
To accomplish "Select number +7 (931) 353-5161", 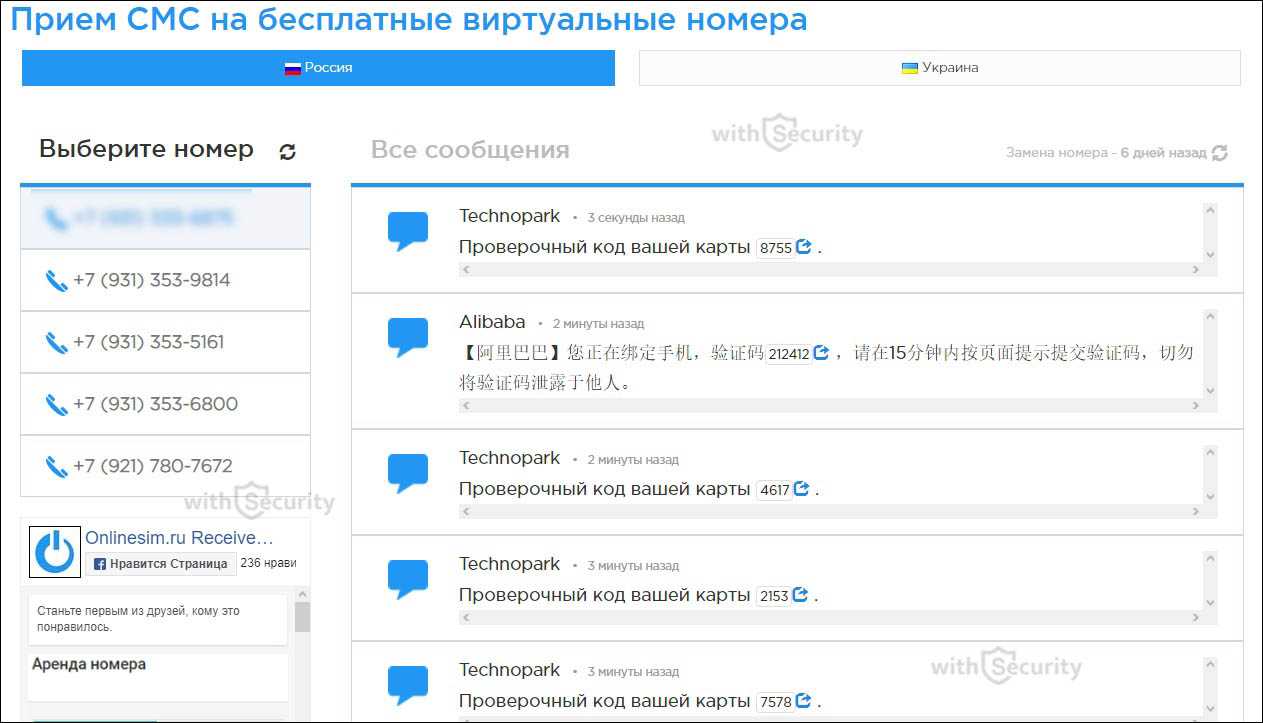I will [x=166, y=342].
